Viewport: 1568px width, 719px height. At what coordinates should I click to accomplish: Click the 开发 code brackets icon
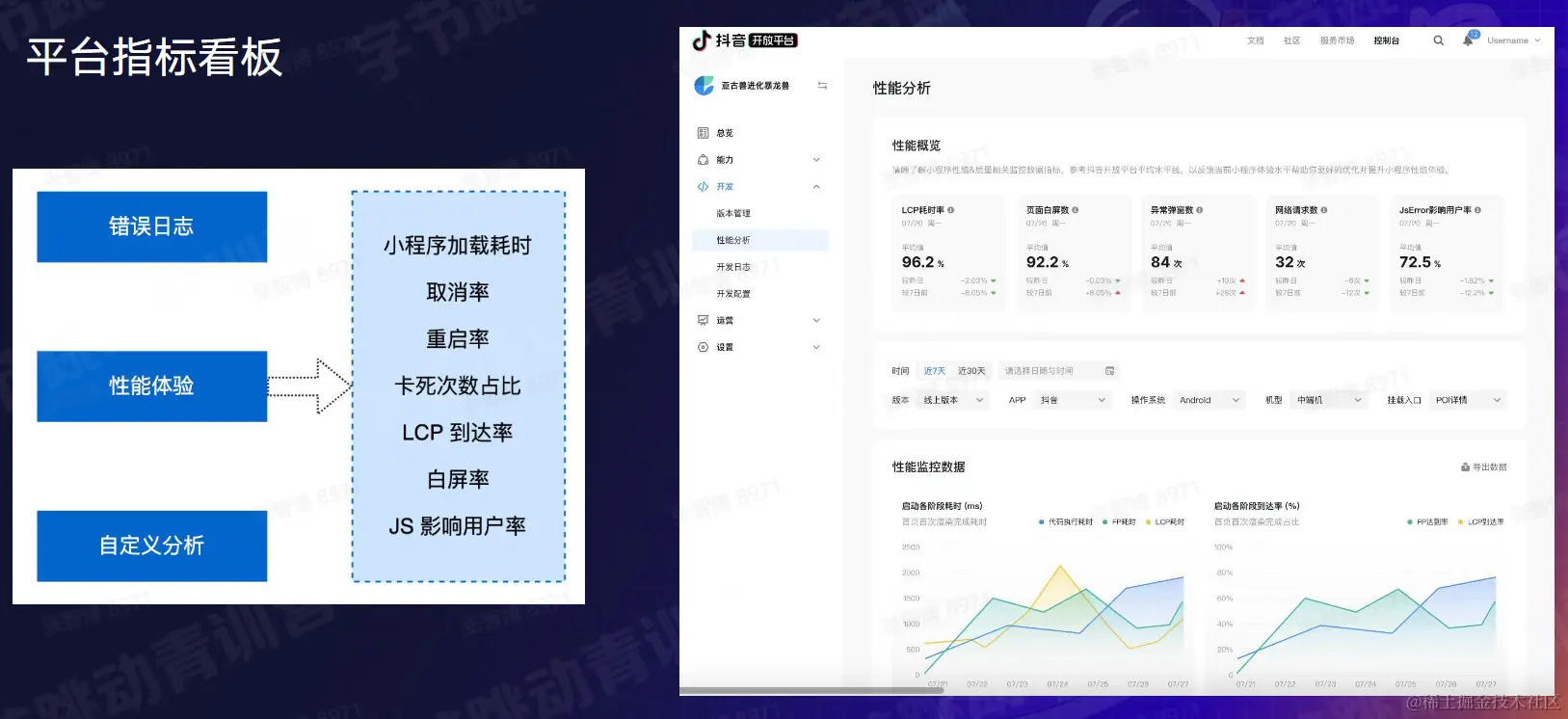tap(703, 187)
